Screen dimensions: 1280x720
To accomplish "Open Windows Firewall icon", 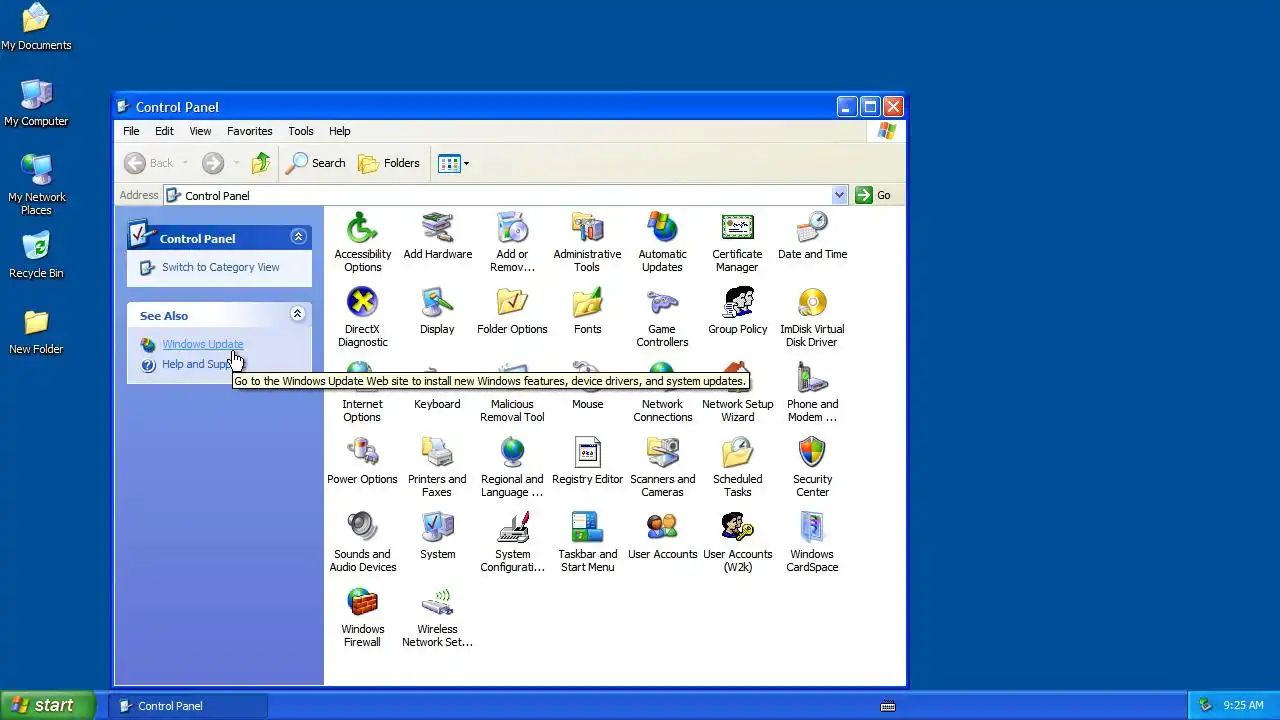I will 362,602.
